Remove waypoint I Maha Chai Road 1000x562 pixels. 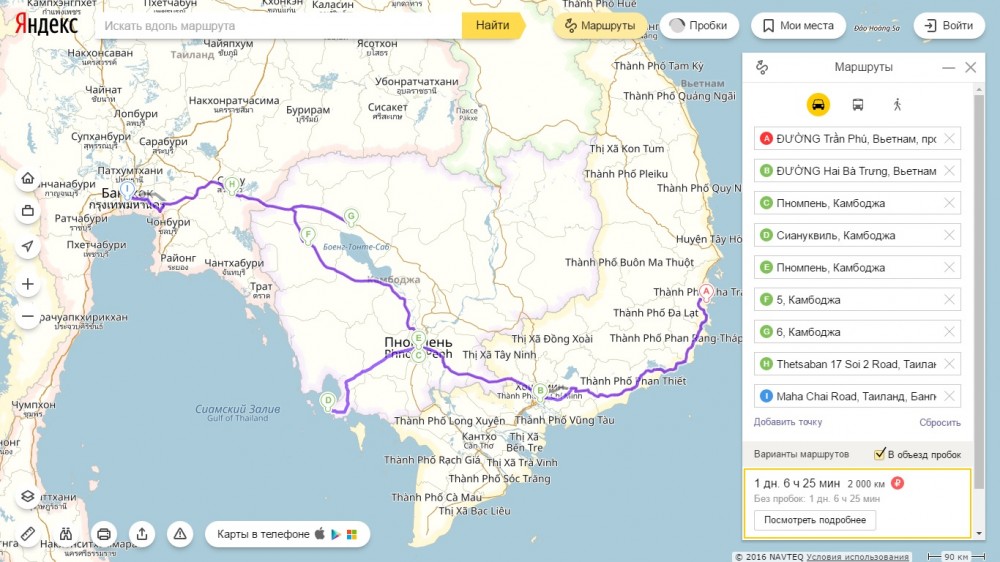[x=950, y=396]
